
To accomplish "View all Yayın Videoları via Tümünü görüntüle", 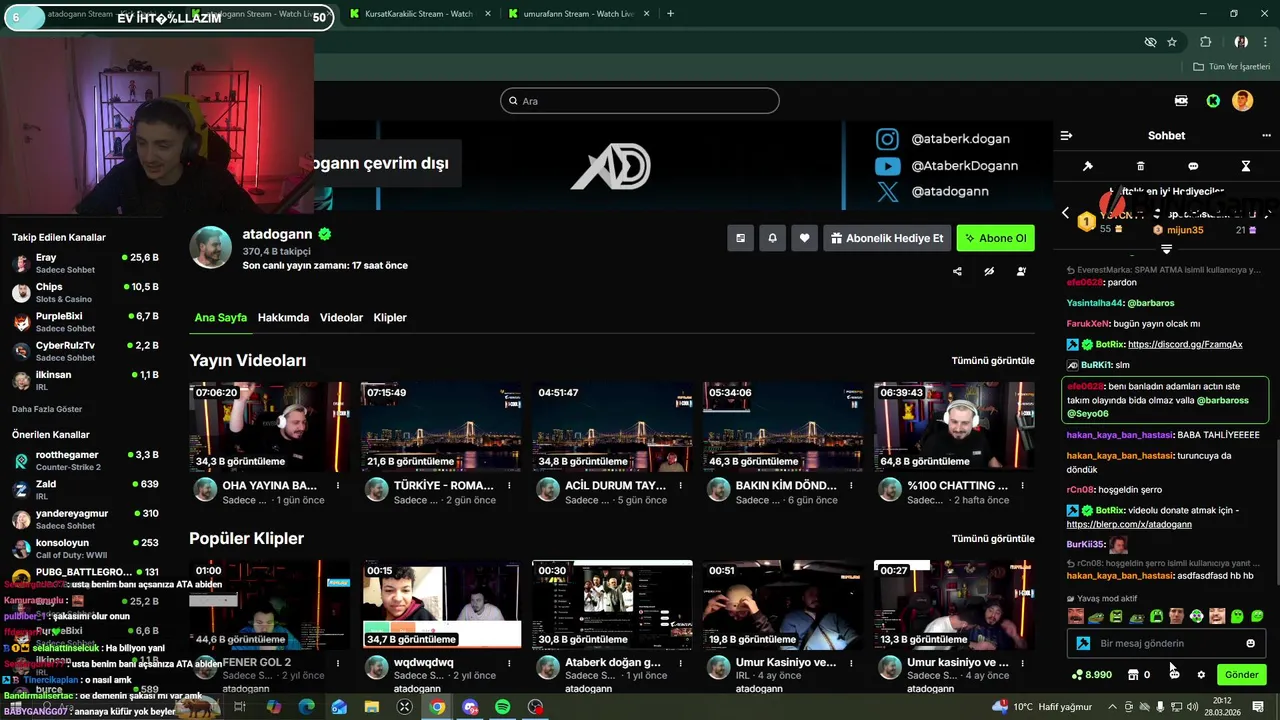I will click(993, 360).
